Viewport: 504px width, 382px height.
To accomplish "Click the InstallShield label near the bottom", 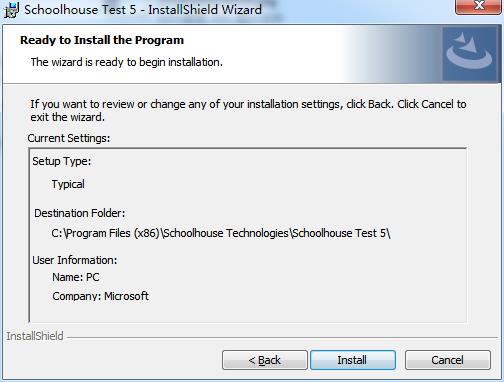I will click(35, 336).
